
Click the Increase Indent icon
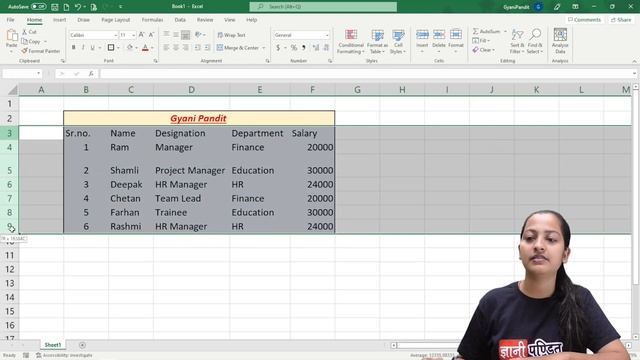point(207,48)
